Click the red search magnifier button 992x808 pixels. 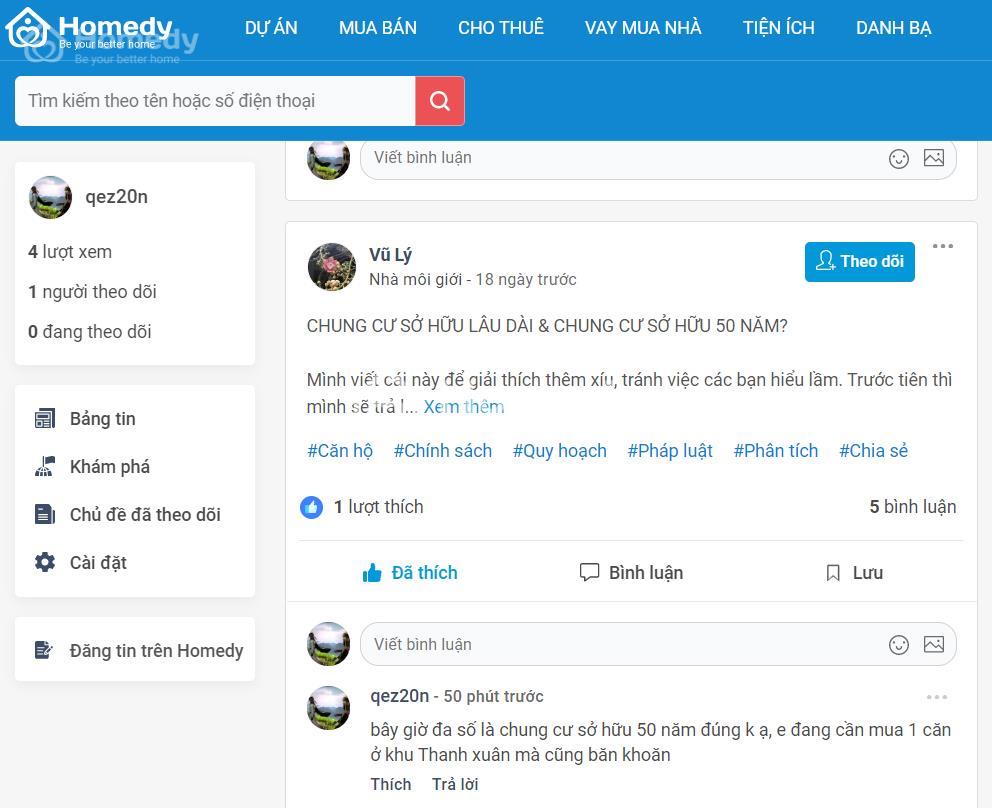tap(440, 101)
